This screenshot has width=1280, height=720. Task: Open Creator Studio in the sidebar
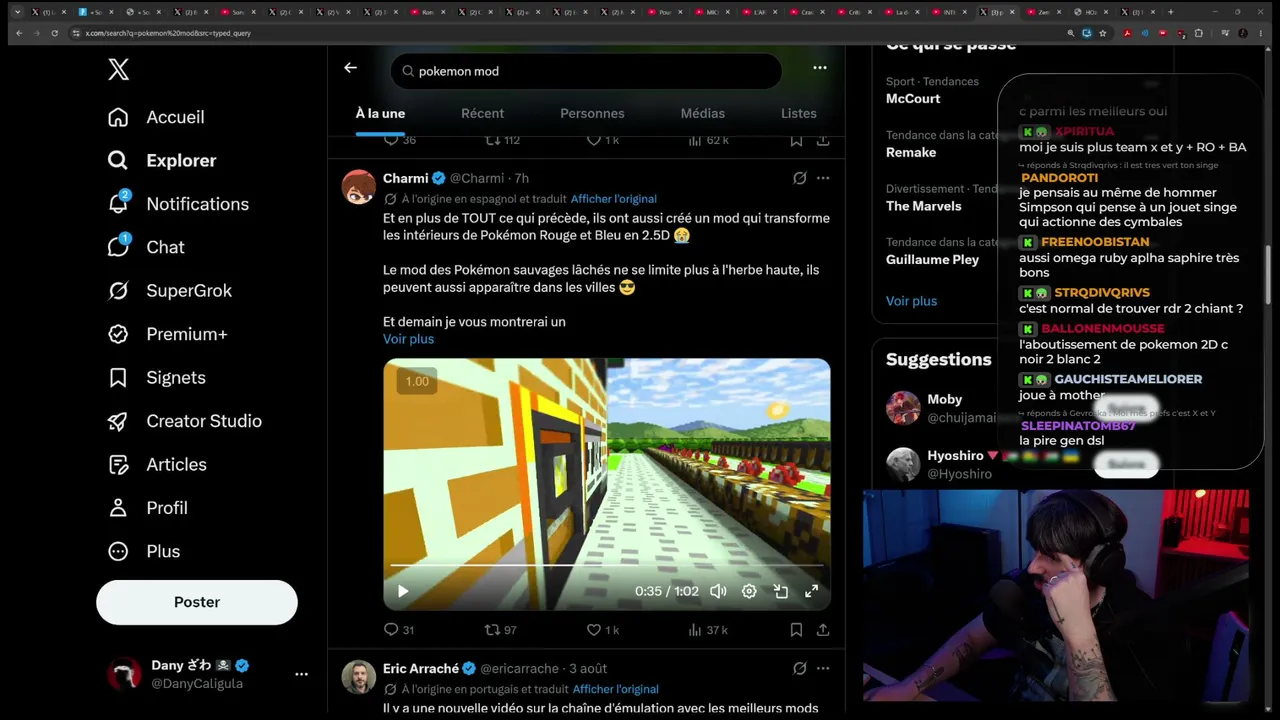pyautogui.click(x=185, y=421)
